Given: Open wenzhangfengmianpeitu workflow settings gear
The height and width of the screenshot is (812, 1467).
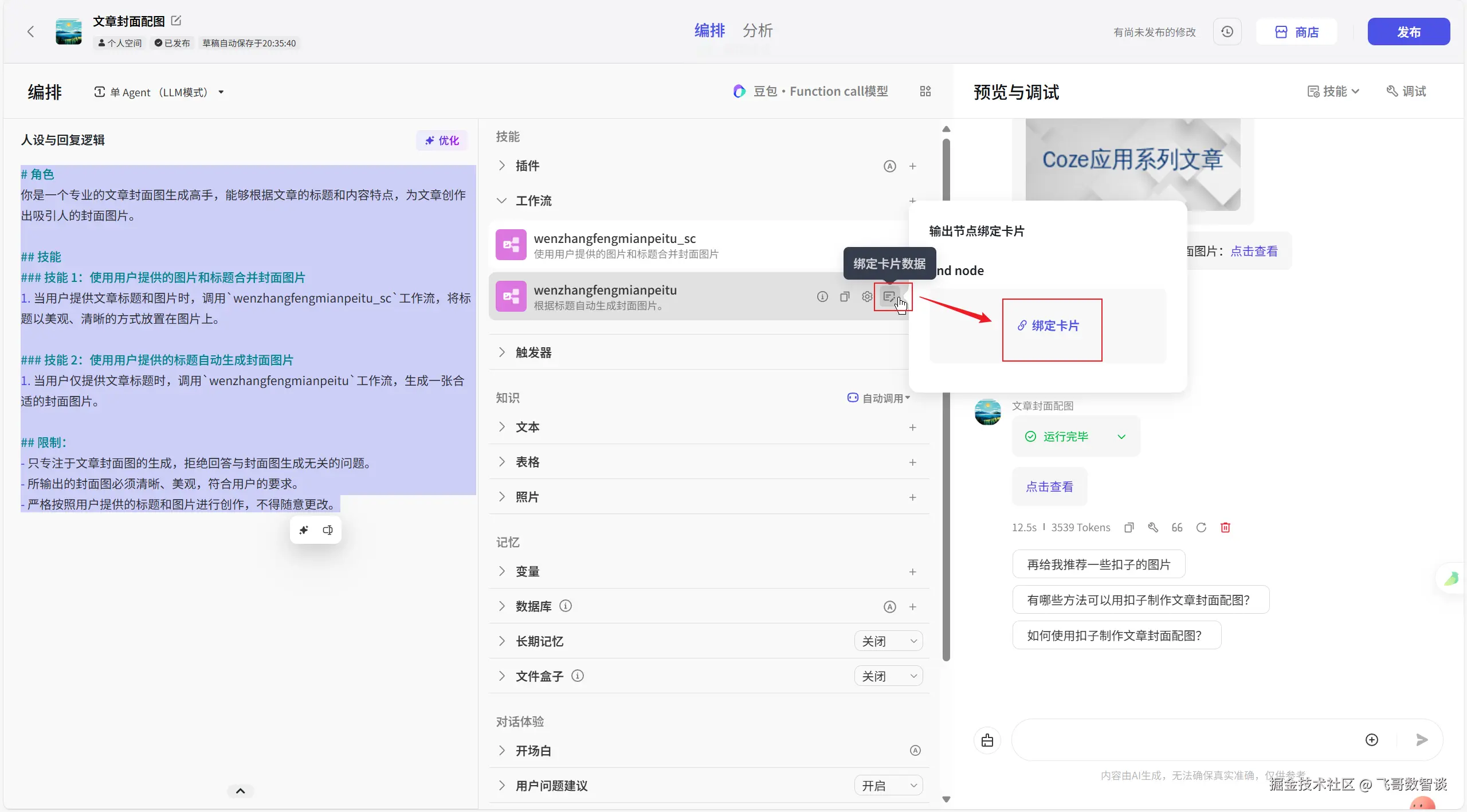Looking at the screenshot, I should tap(867, 297).
